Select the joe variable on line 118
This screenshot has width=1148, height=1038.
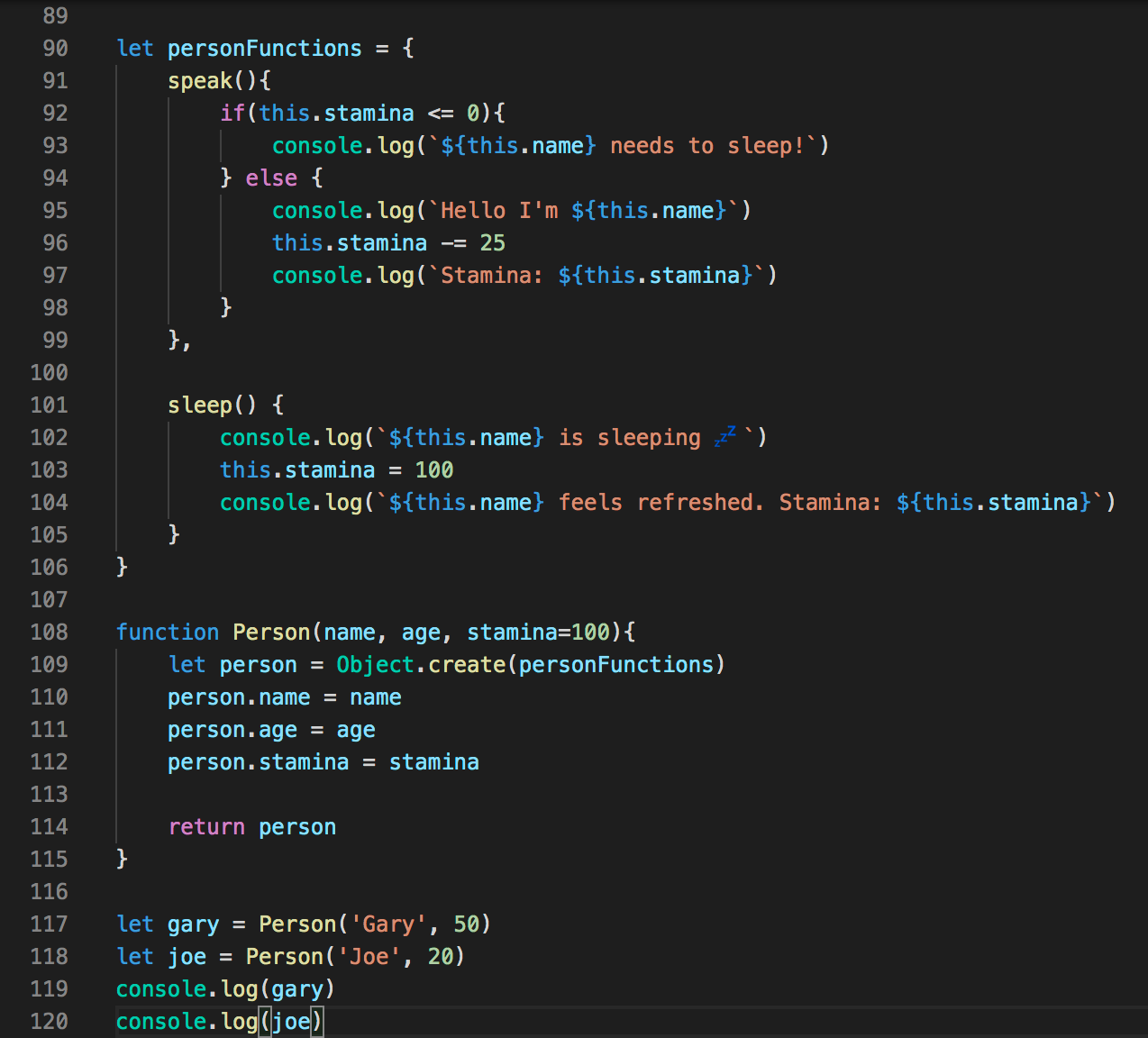click(x=187, y=956)
